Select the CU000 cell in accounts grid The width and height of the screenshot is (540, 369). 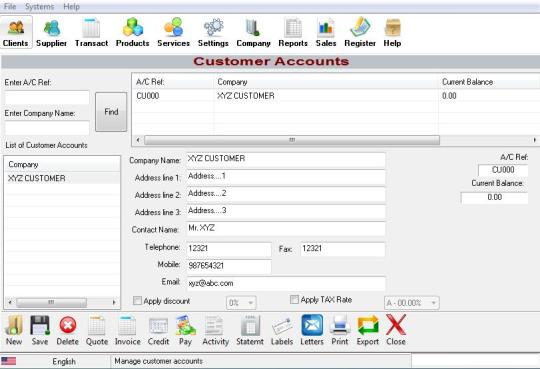click(x=173, y=96)
